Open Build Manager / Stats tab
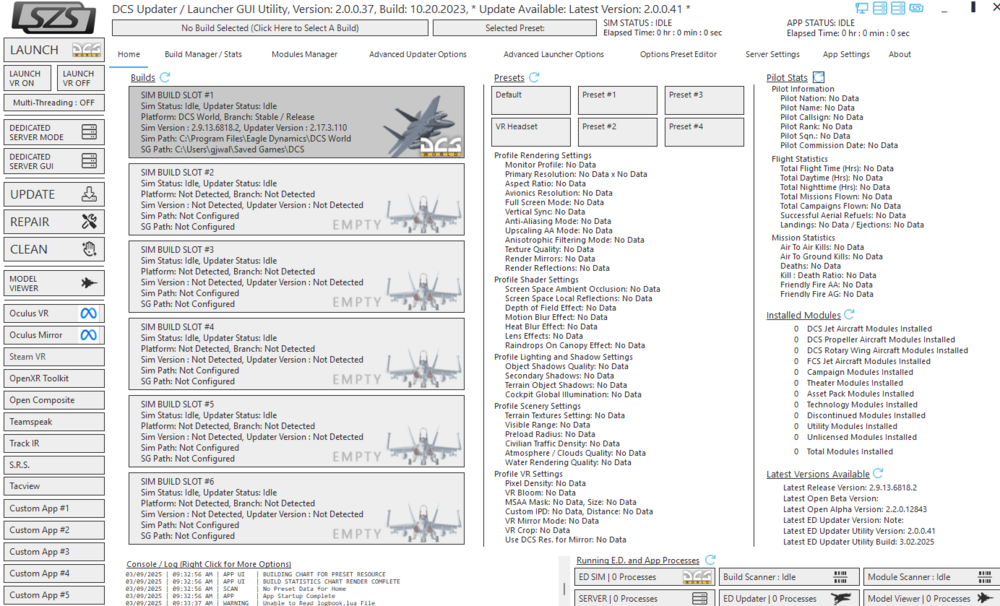The image size is (1000, 606). [203, 54]
